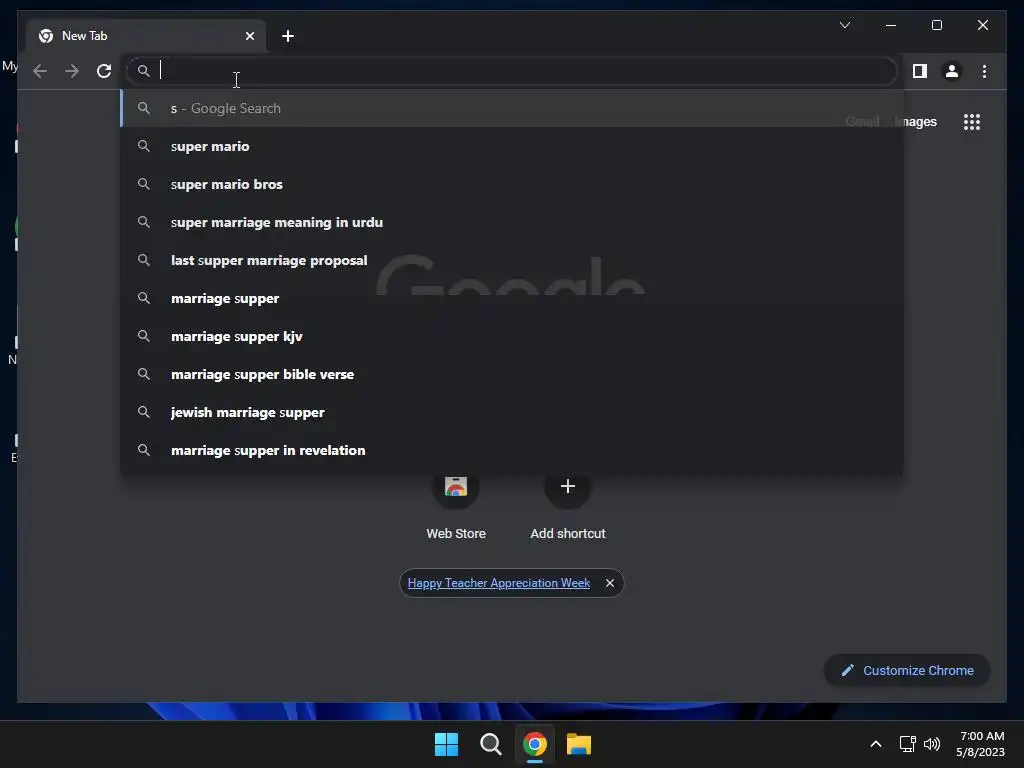Choose 'super marriage meaning in urdu'
The width and height of the screenshot is (1024, 768).
point(512,222)
